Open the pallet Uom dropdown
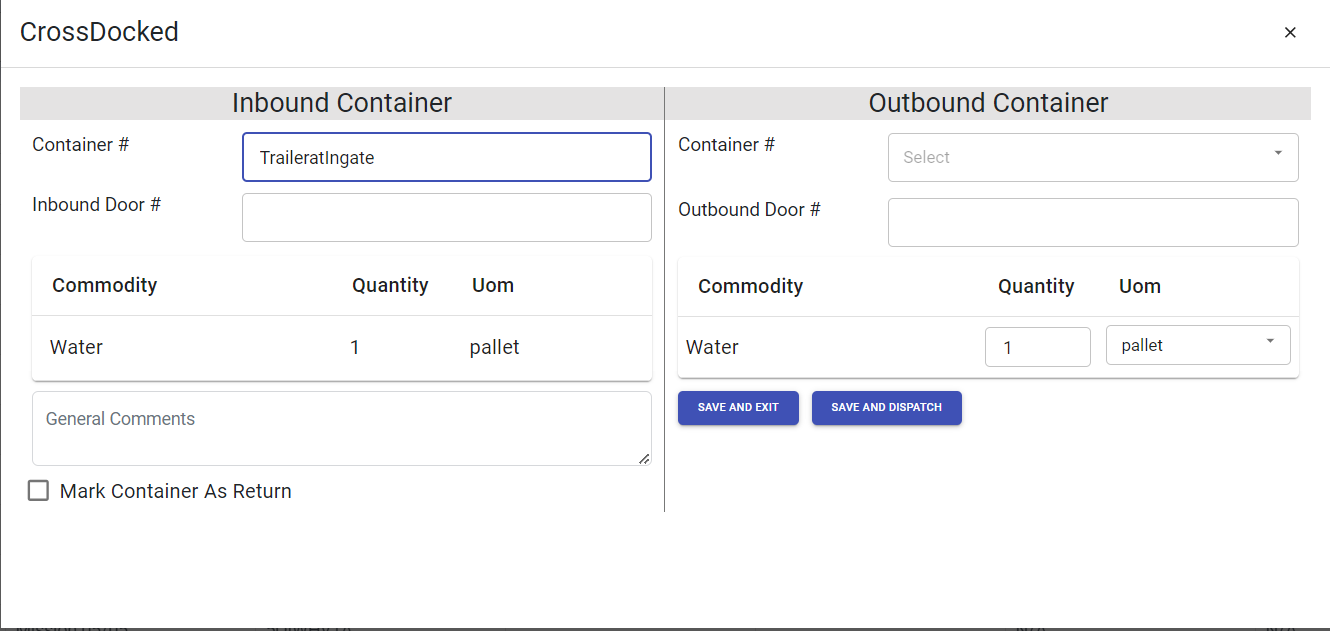This screenshot has width=1330, height=631. 1197,345
